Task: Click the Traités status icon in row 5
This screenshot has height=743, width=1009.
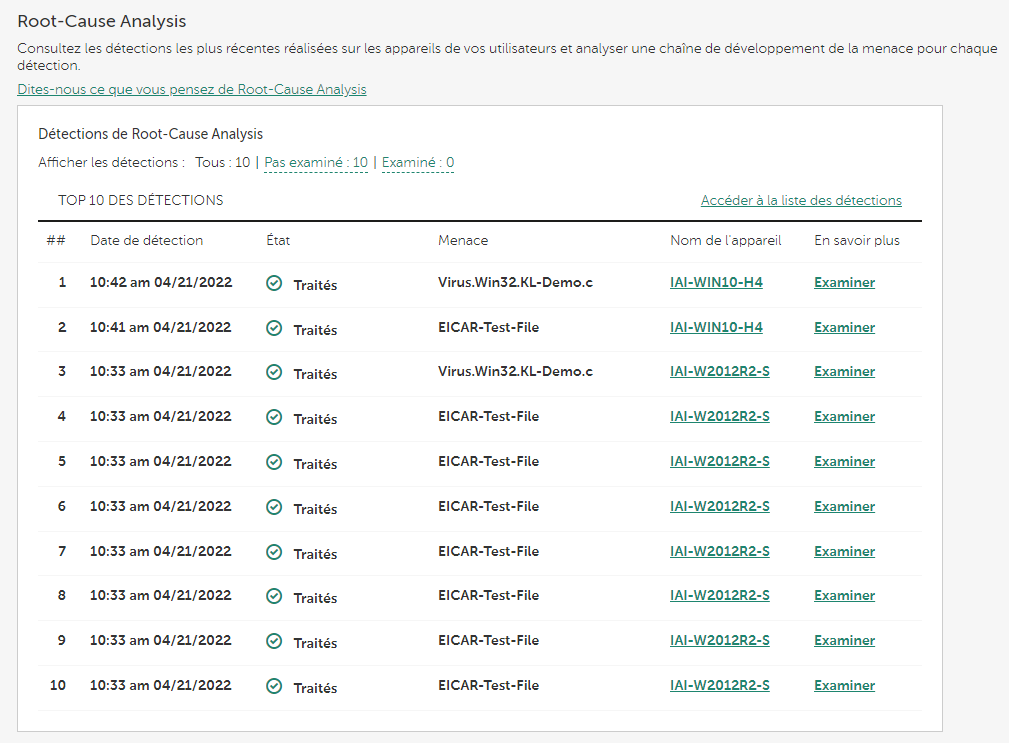Action: (x=274, y=463)
